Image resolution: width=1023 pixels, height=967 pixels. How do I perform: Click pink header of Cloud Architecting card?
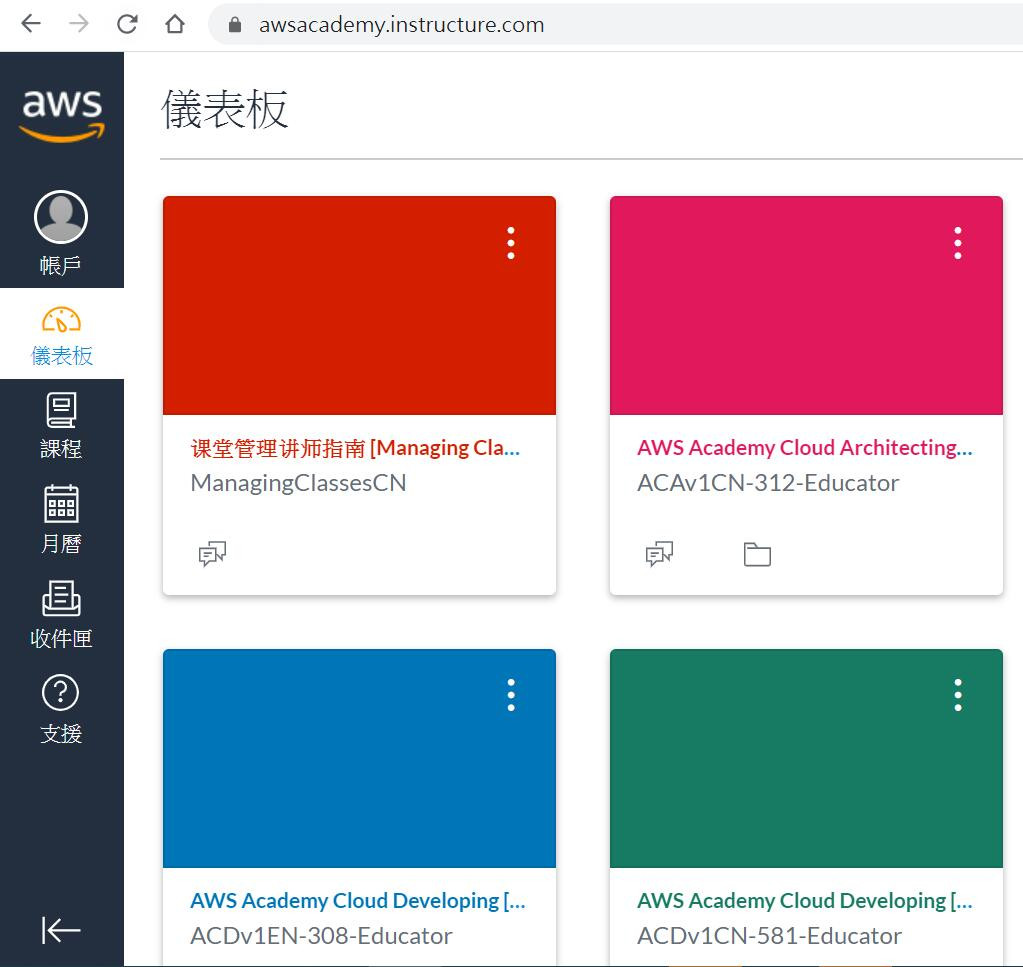[x=806, y=305]
